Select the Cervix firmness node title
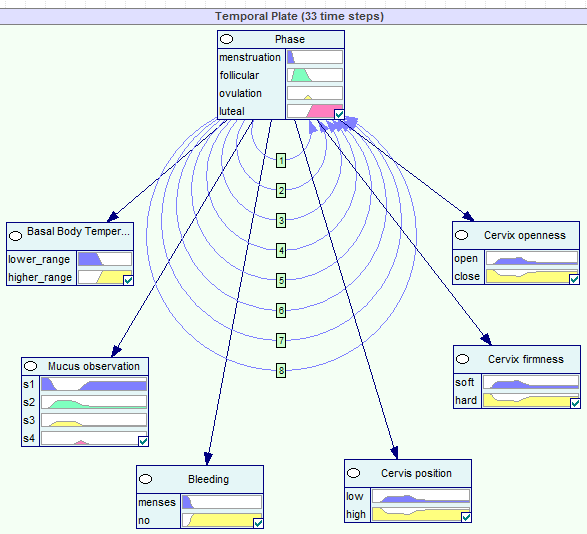 tap(526, 359)
